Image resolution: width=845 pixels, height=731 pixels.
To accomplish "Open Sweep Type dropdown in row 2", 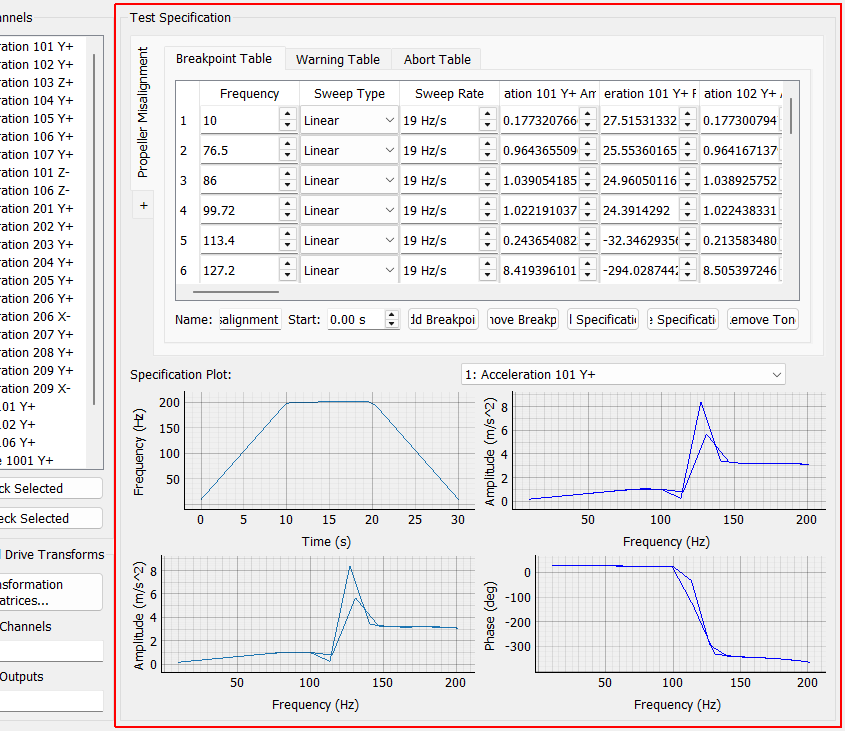I will click(349, 150).
